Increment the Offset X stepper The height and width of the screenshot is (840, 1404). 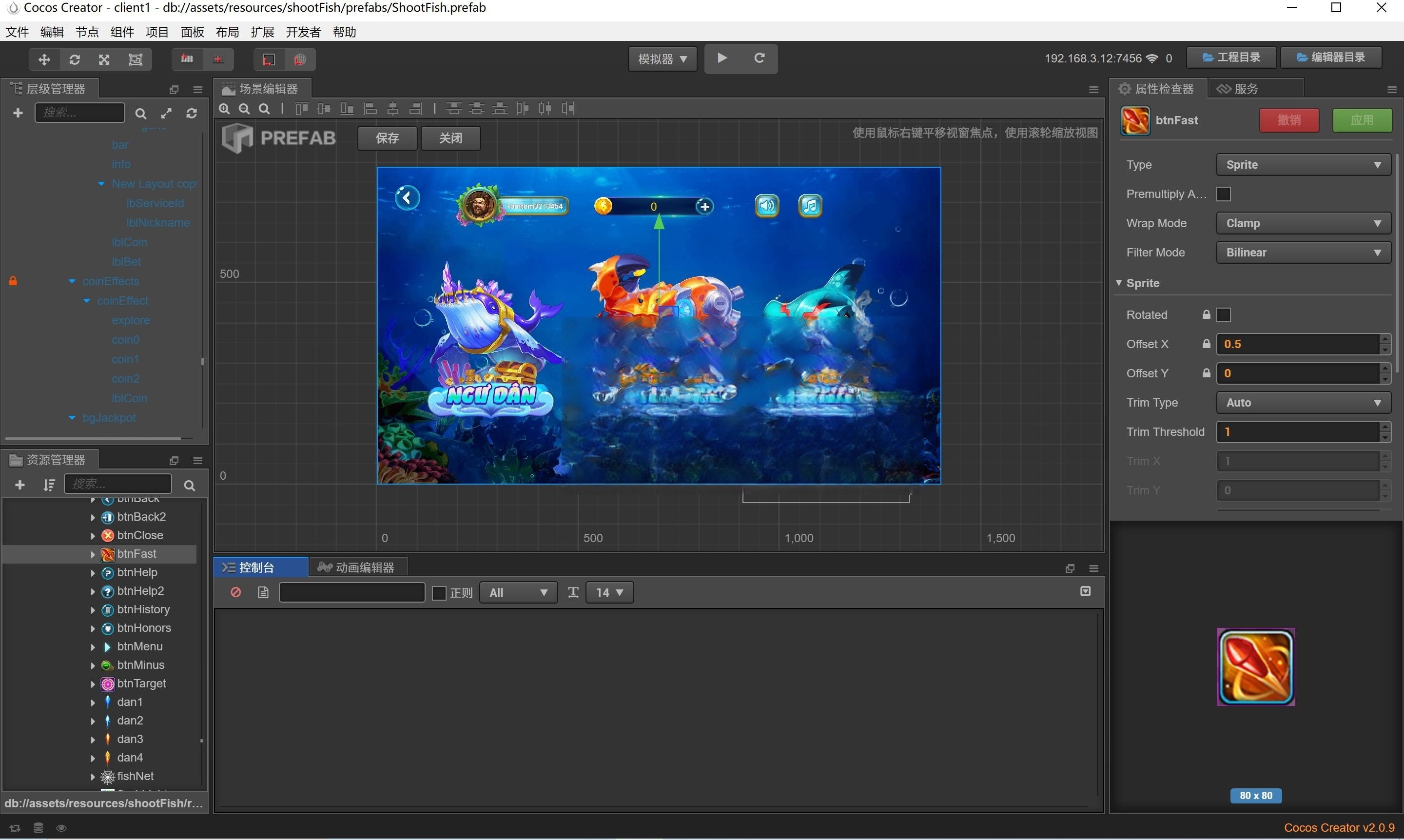click(1384, 338)
